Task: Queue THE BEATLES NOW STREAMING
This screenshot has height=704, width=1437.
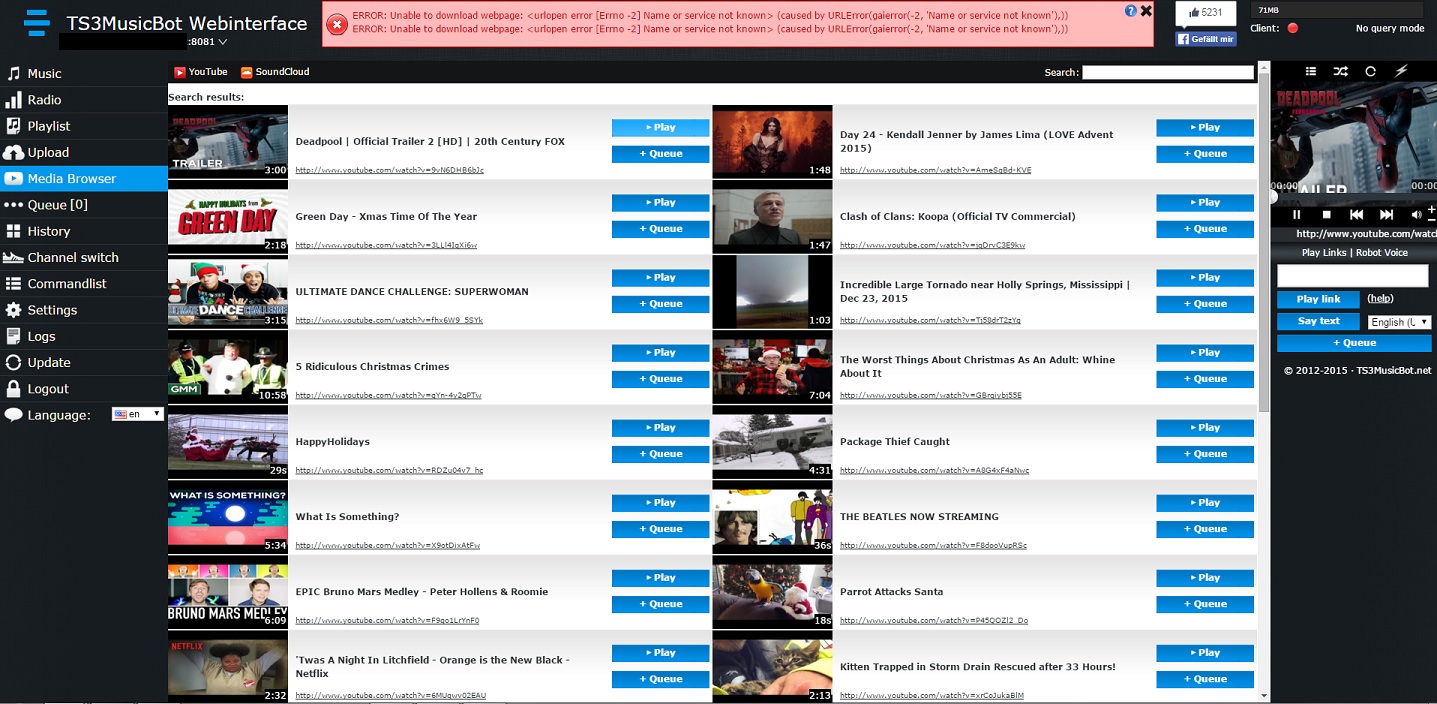Action: (x=1205, y=529)
